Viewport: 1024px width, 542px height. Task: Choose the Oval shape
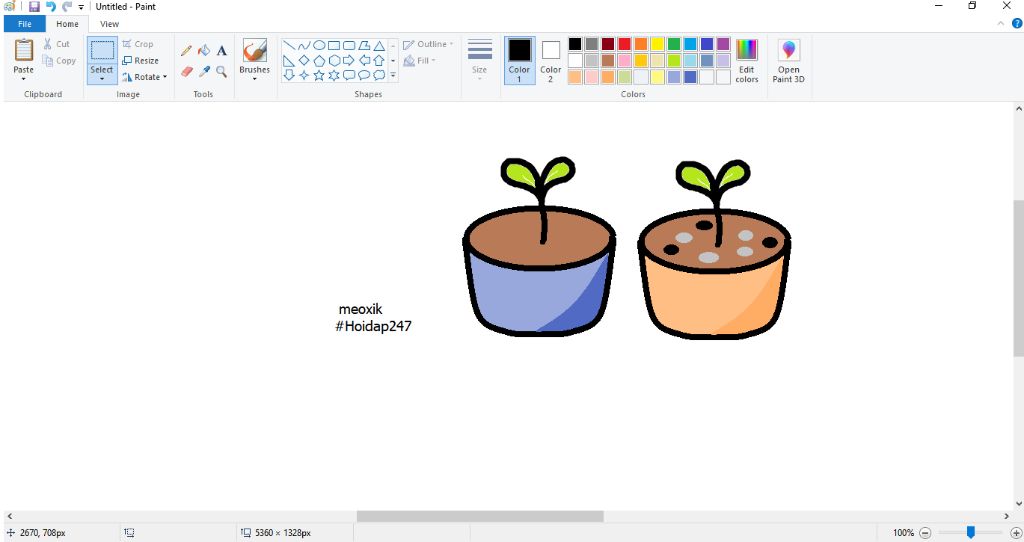point(319,46)
